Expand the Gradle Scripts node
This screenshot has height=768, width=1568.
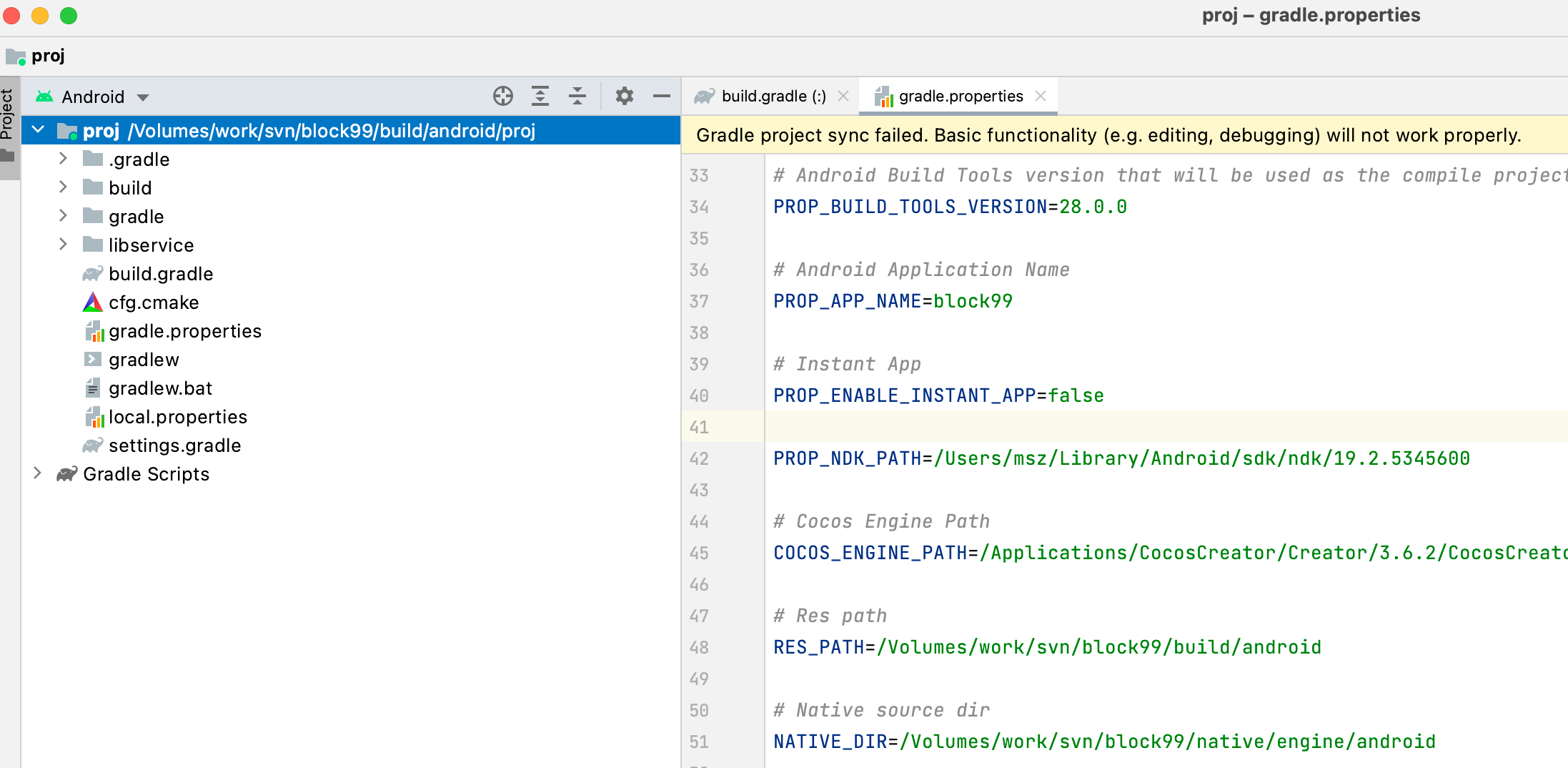click(37, 473)
